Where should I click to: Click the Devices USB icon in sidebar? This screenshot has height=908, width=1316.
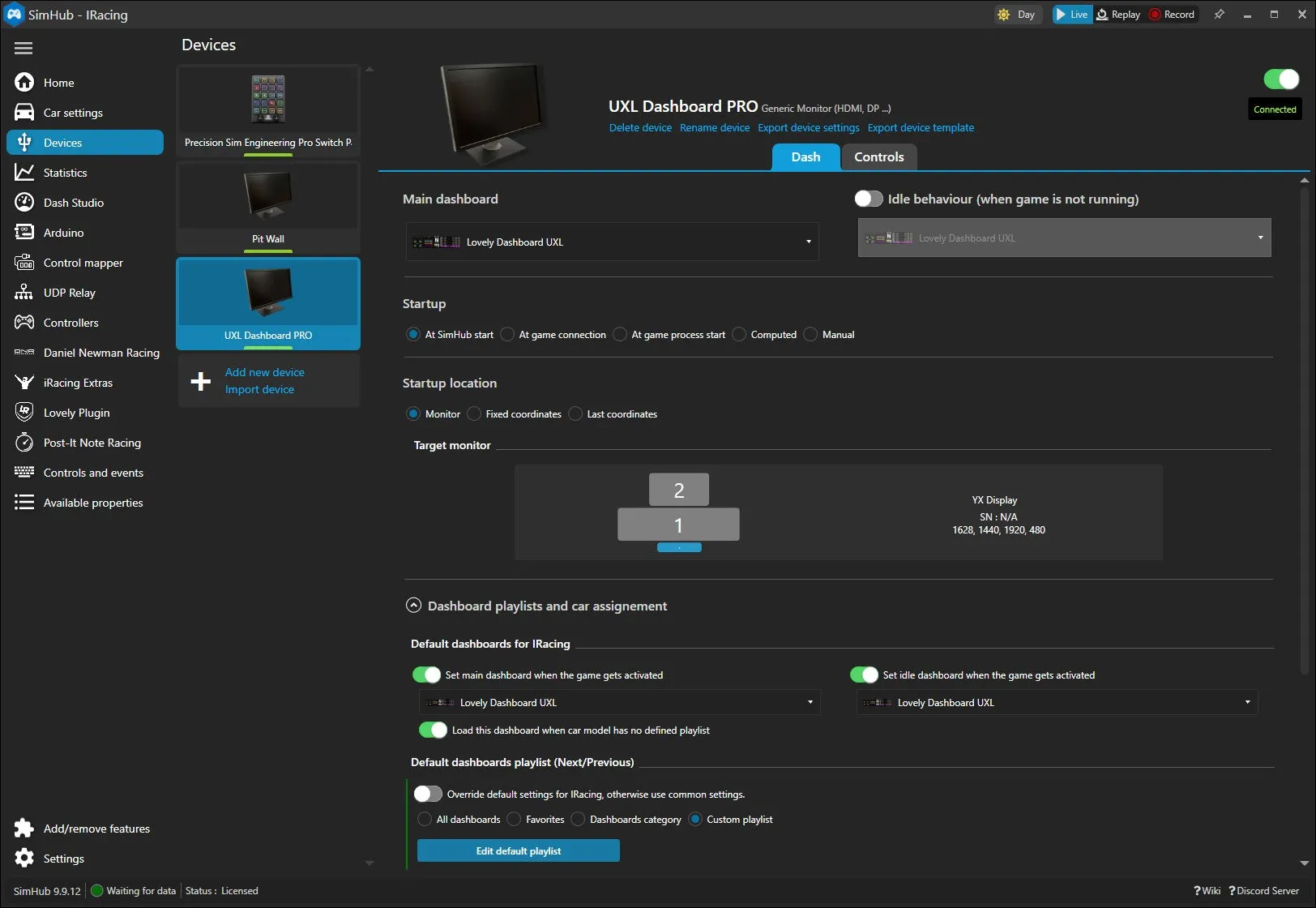(x=24, y=143)
